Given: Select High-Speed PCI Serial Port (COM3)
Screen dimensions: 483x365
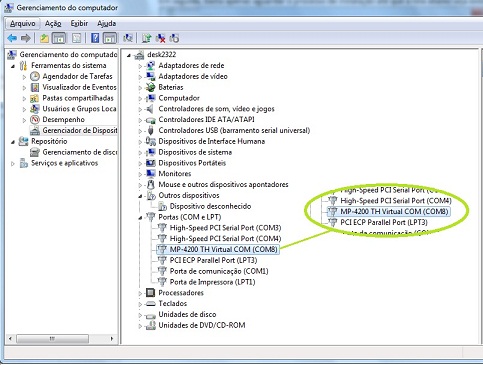Looking at the screenshot, I should pos(225,228).
